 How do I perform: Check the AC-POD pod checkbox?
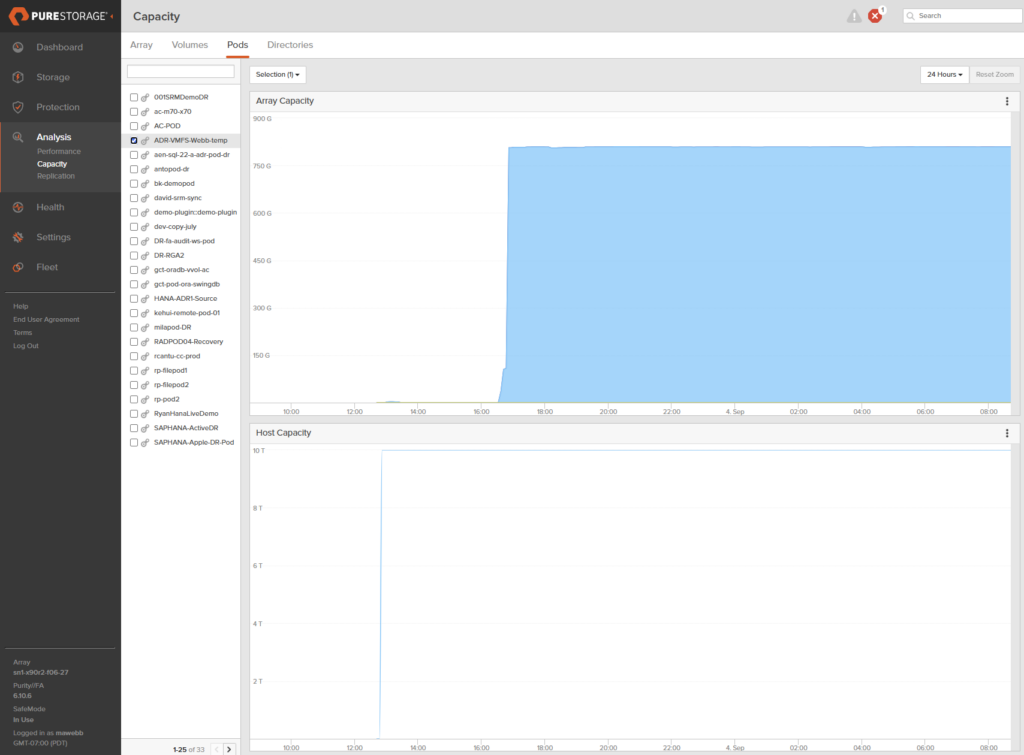click(134, 126)
